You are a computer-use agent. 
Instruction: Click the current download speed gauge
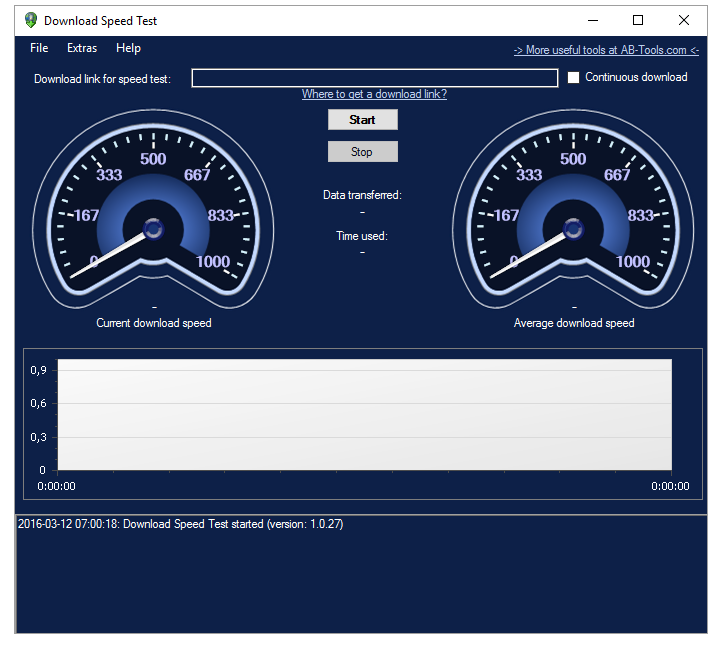(x=153, y=208)
